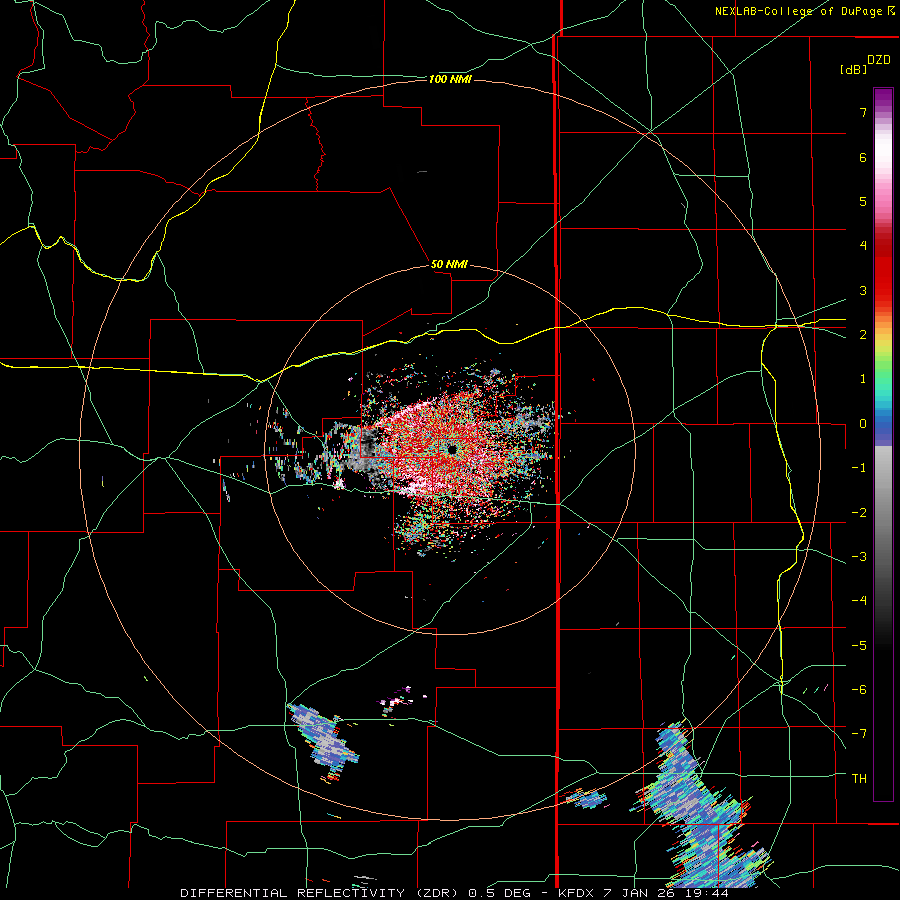
Task: Click the -3 value on the dB scale
Action: pyautogui.click(x=859, y=557)
